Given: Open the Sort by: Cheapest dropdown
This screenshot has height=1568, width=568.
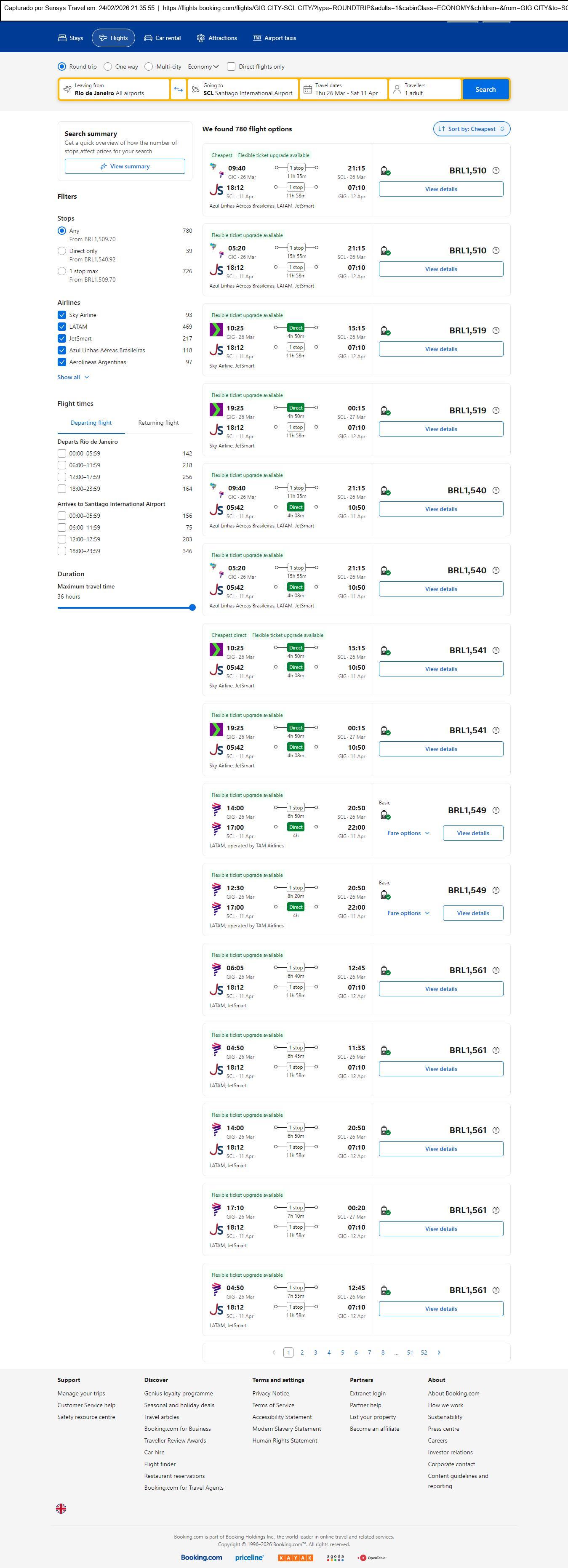Looking at the screenshot, I should click(x=471, y=129).
